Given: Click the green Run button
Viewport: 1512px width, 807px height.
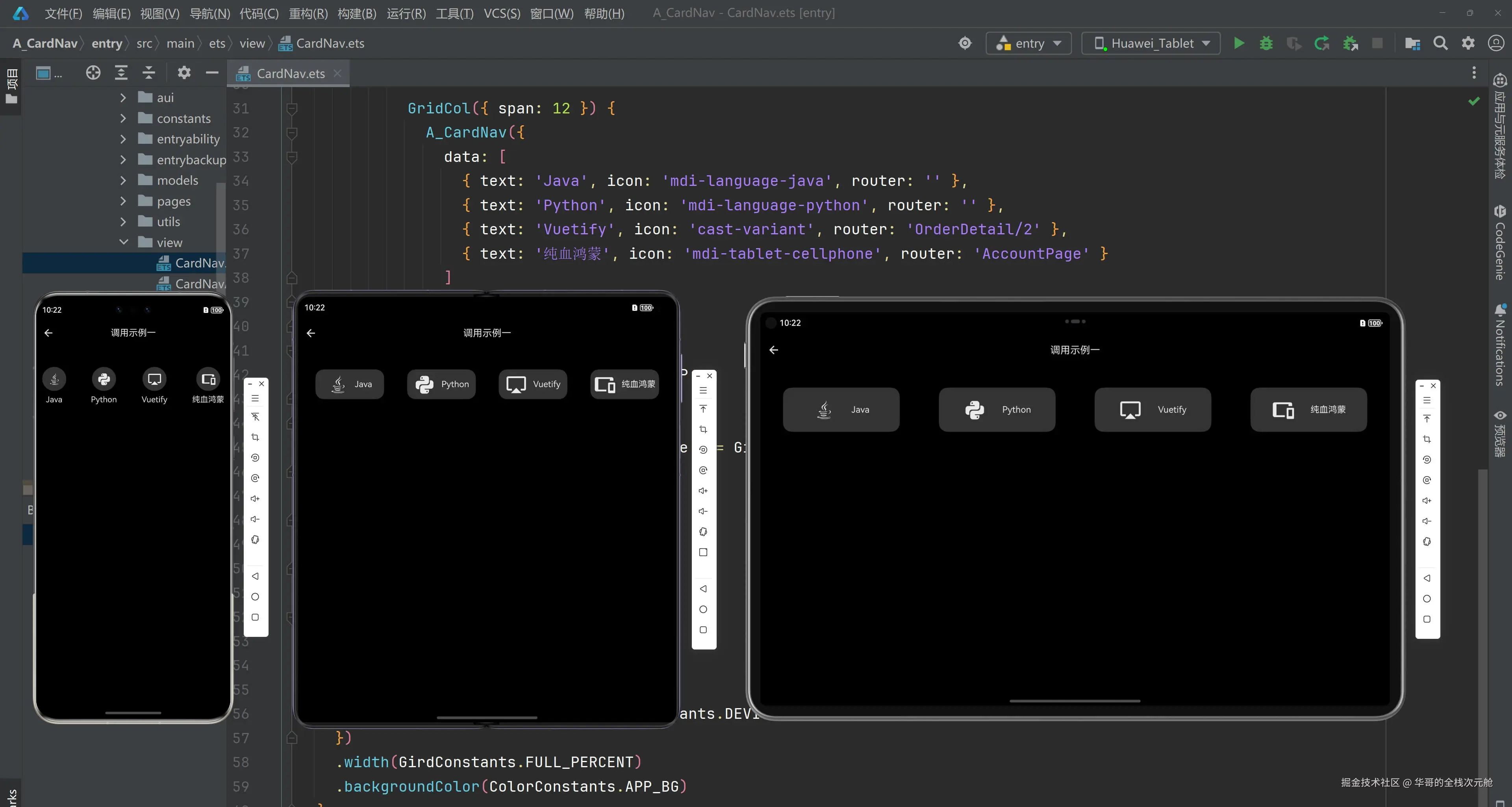Looking at the screenshot, I should (x=1238, y=43).
